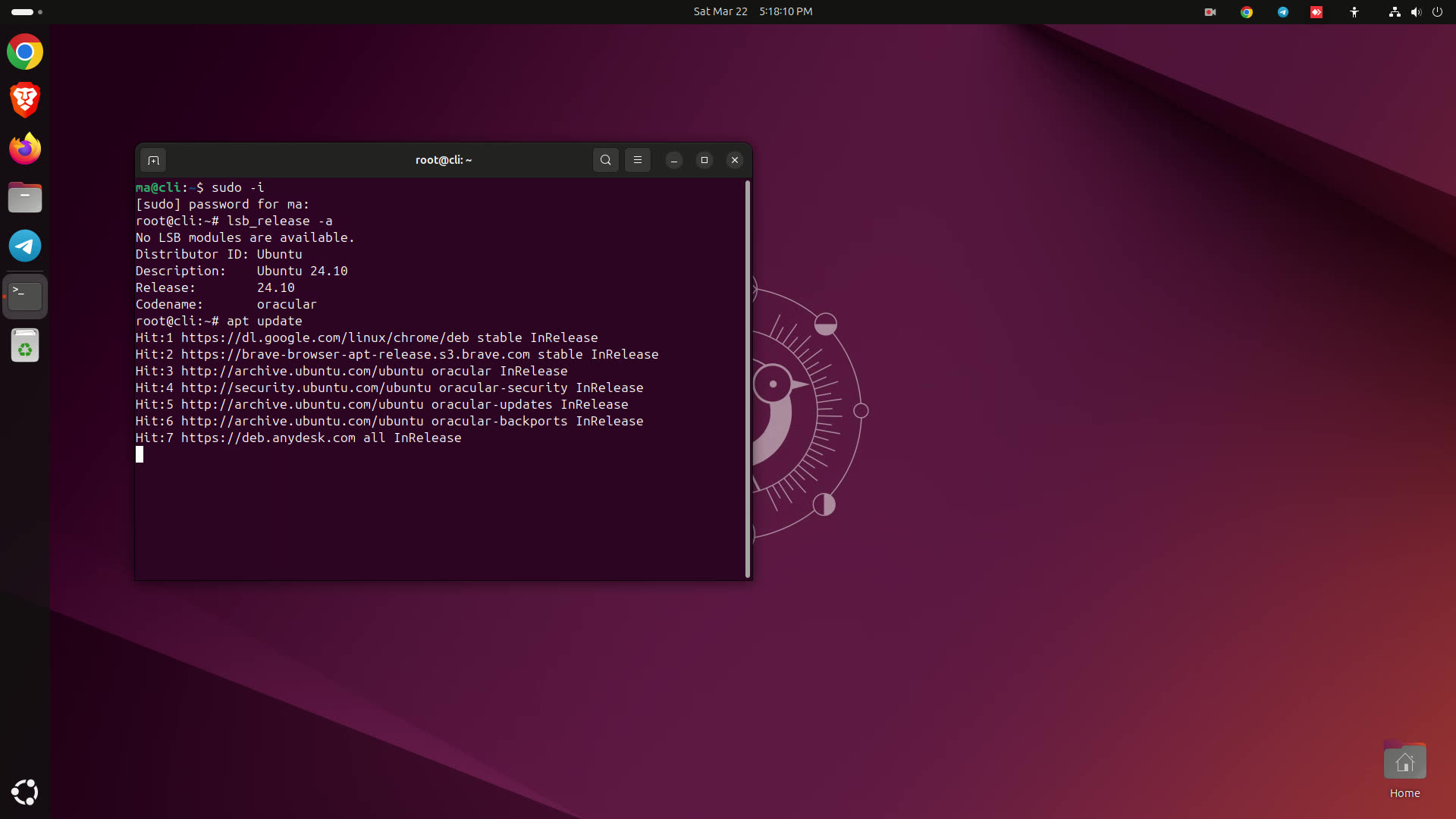The height and width of the screenshot is (819, 1456).
Task: Launch Brave browser from the dock
Action: 24,99
